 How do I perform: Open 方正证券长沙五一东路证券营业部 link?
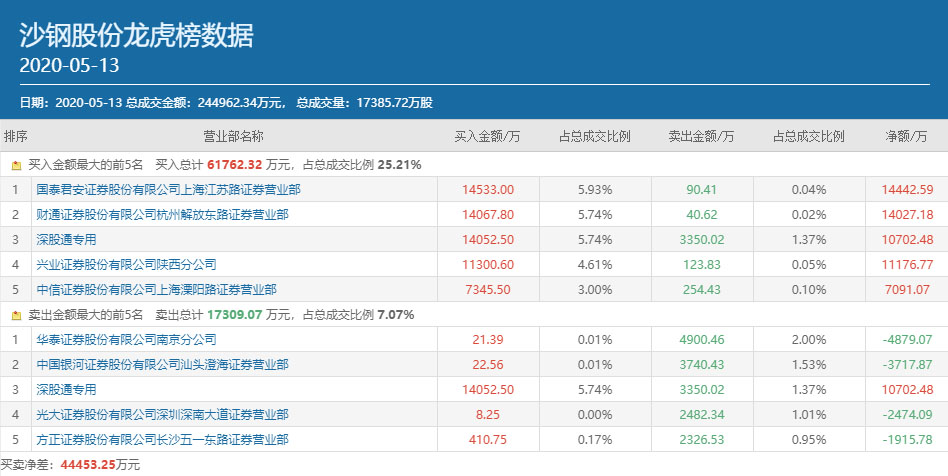pyautogui.click(x=162, y=440)
